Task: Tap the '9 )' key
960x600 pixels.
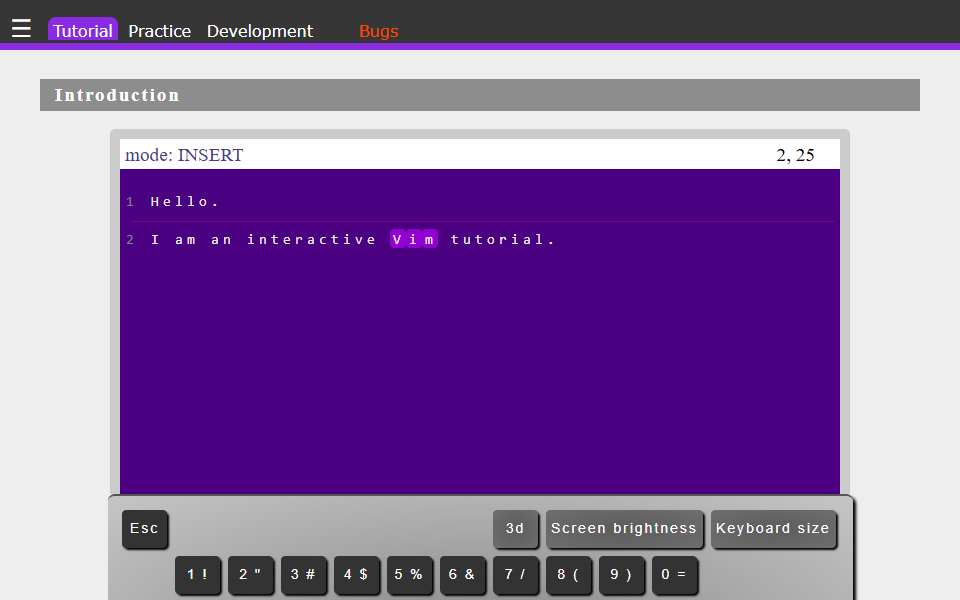Action: point(621,574)
